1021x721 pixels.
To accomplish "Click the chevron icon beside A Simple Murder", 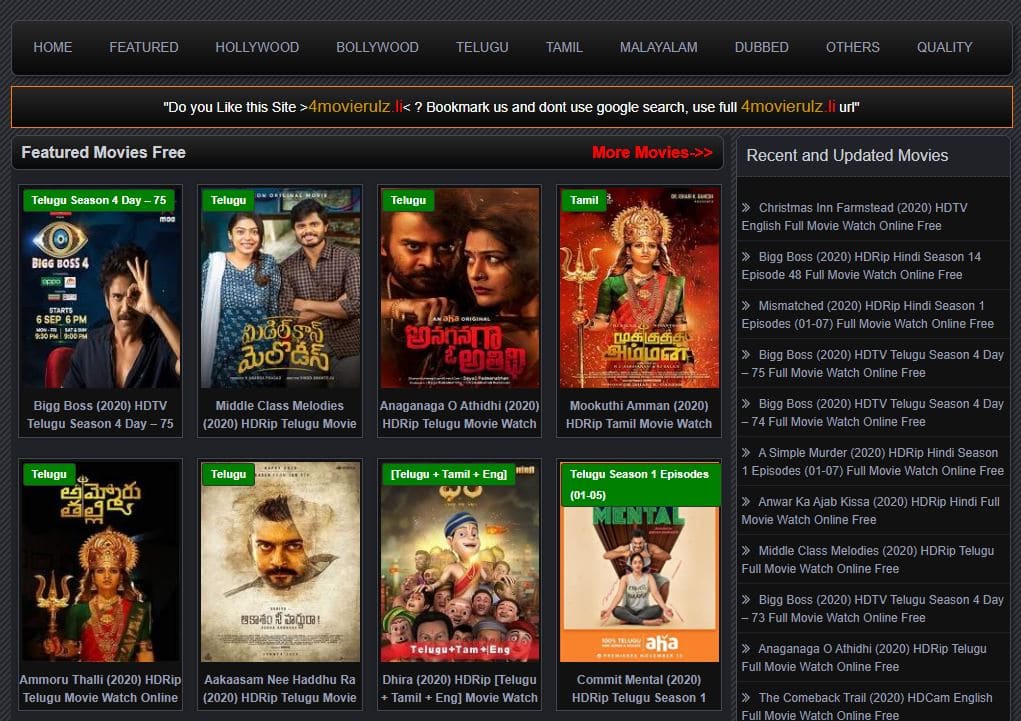I will tap(746, 453).
